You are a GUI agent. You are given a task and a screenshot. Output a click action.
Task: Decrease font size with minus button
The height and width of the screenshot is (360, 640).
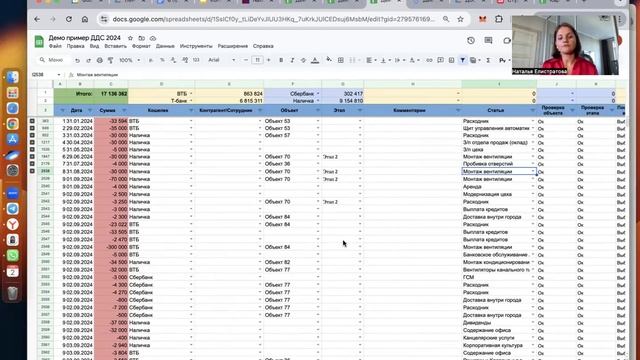coord(246,60)
